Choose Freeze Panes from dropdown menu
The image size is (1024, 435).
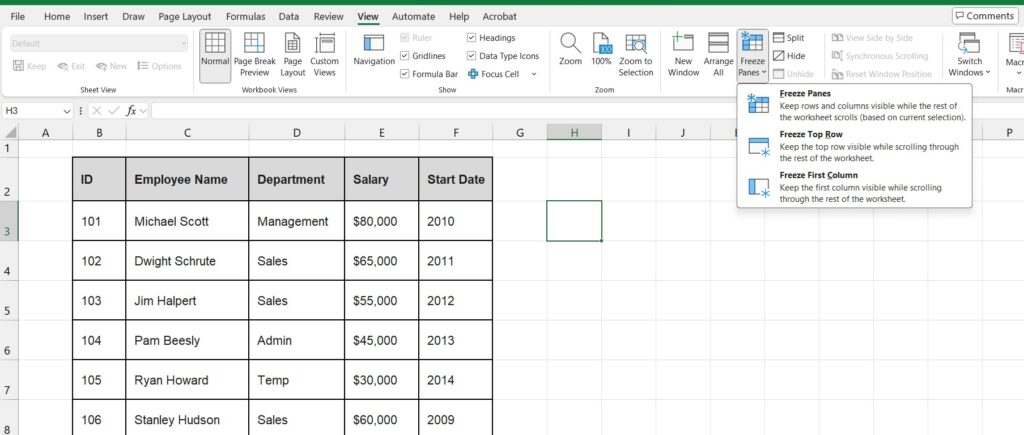tap(854, 105)
